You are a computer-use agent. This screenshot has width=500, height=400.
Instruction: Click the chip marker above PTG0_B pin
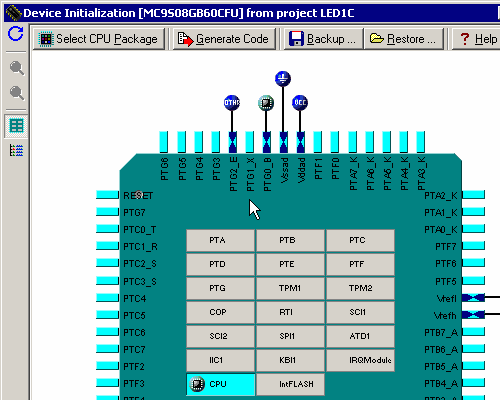click(266, 103)
